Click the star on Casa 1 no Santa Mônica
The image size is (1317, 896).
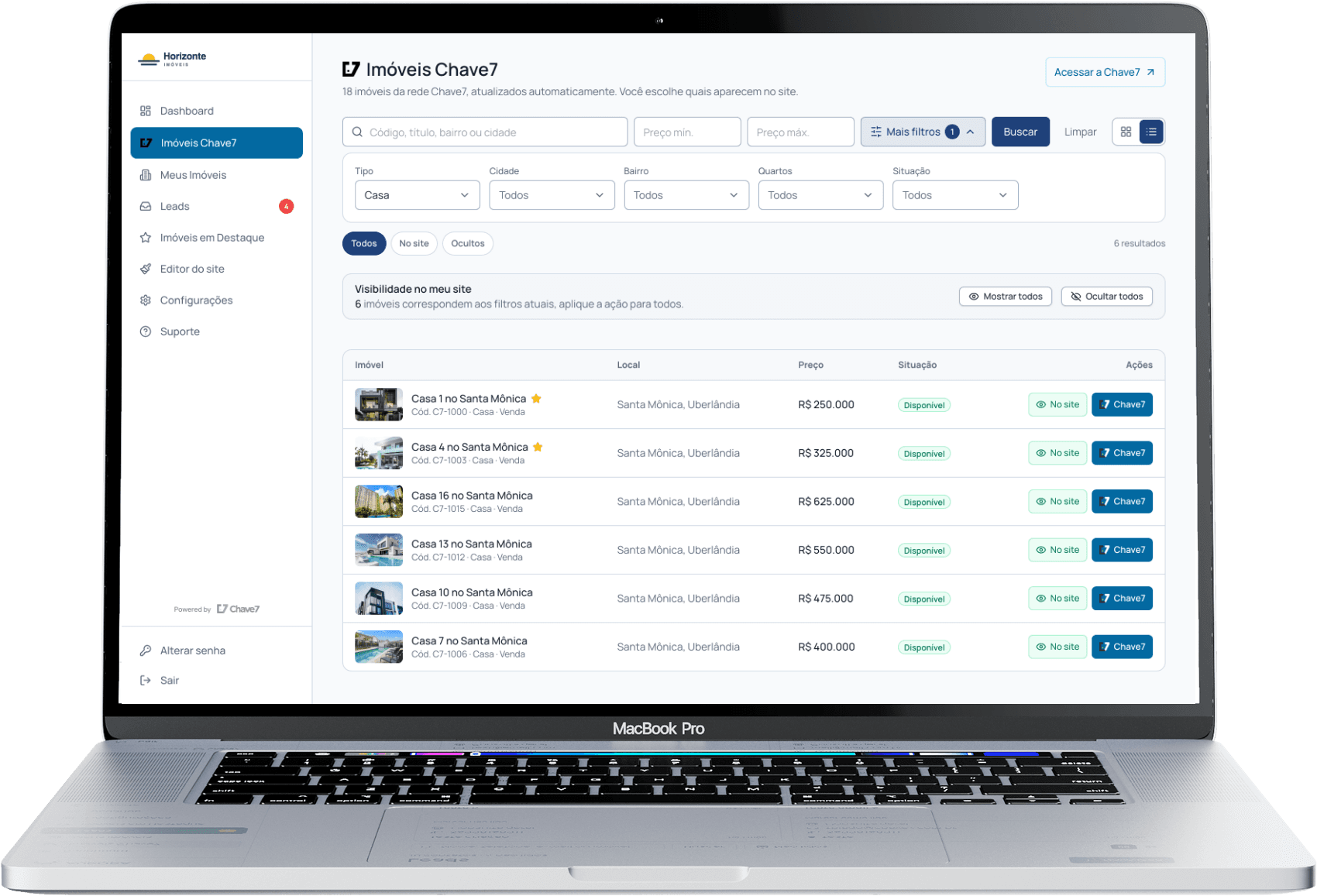pos(536,398)
